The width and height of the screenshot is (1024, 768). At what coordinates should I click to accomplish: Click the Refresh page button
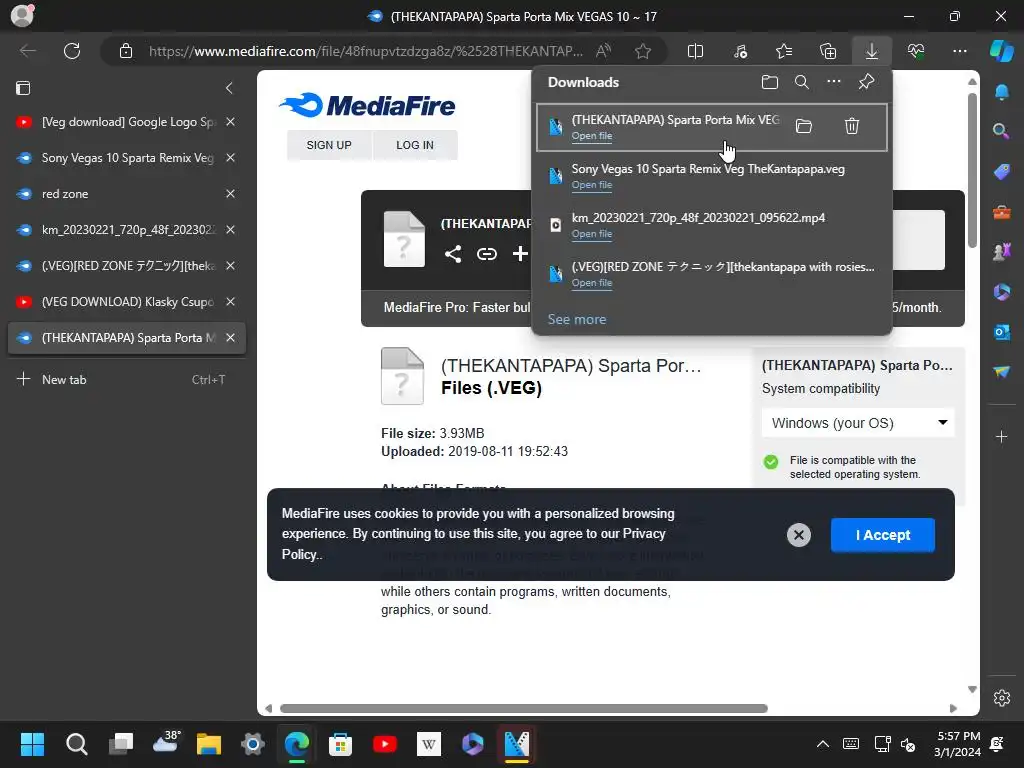click(72, 51)
